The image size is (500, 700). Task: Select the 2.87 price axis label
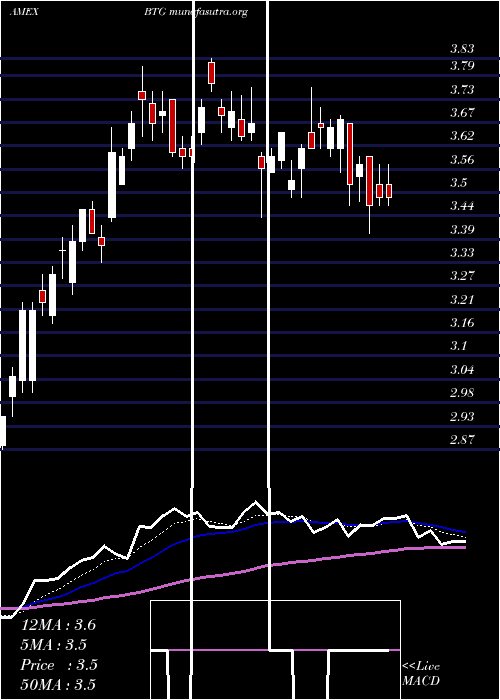[462, 439]
